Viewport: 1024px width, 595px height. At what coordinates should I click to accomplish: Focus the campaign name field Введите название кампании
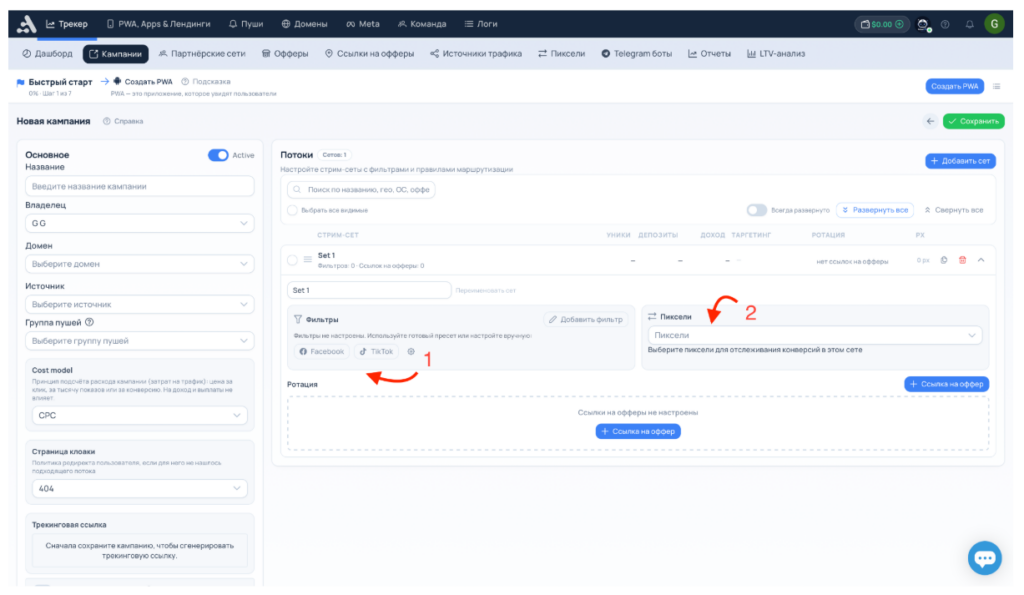(140, 186)
